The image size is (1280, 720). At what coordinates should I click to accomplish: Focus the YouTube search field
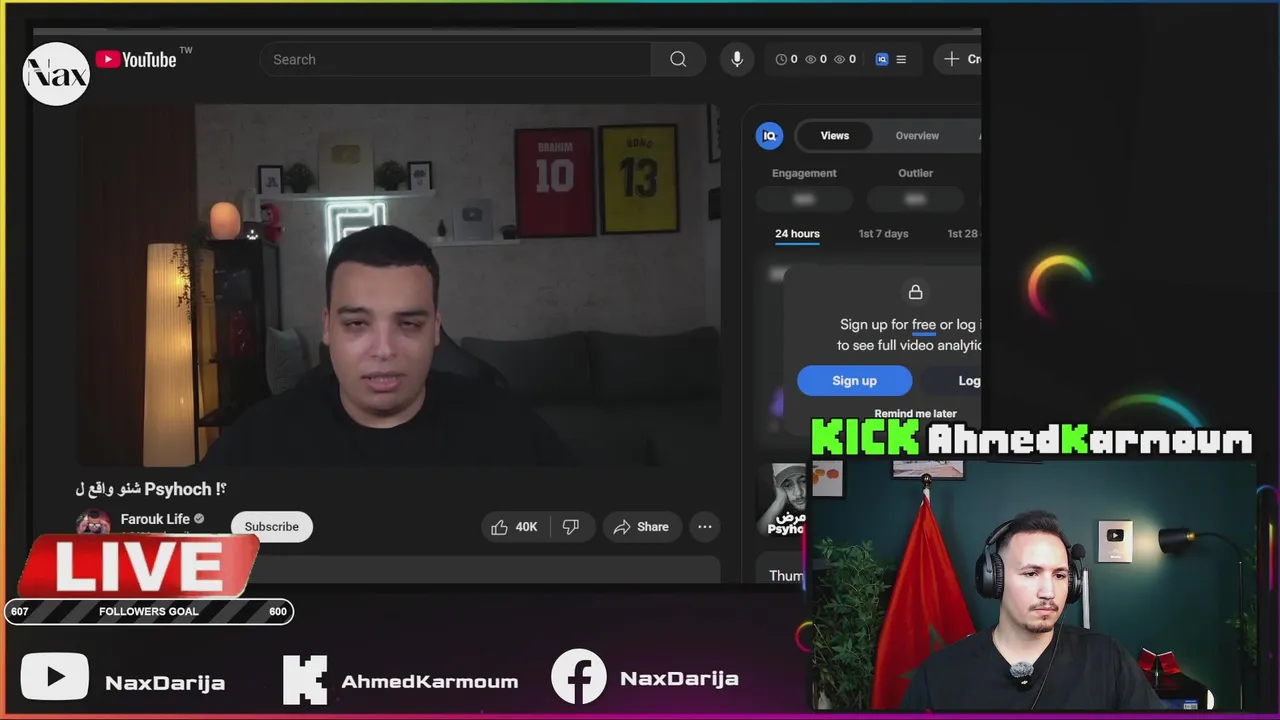coord(456,59)
